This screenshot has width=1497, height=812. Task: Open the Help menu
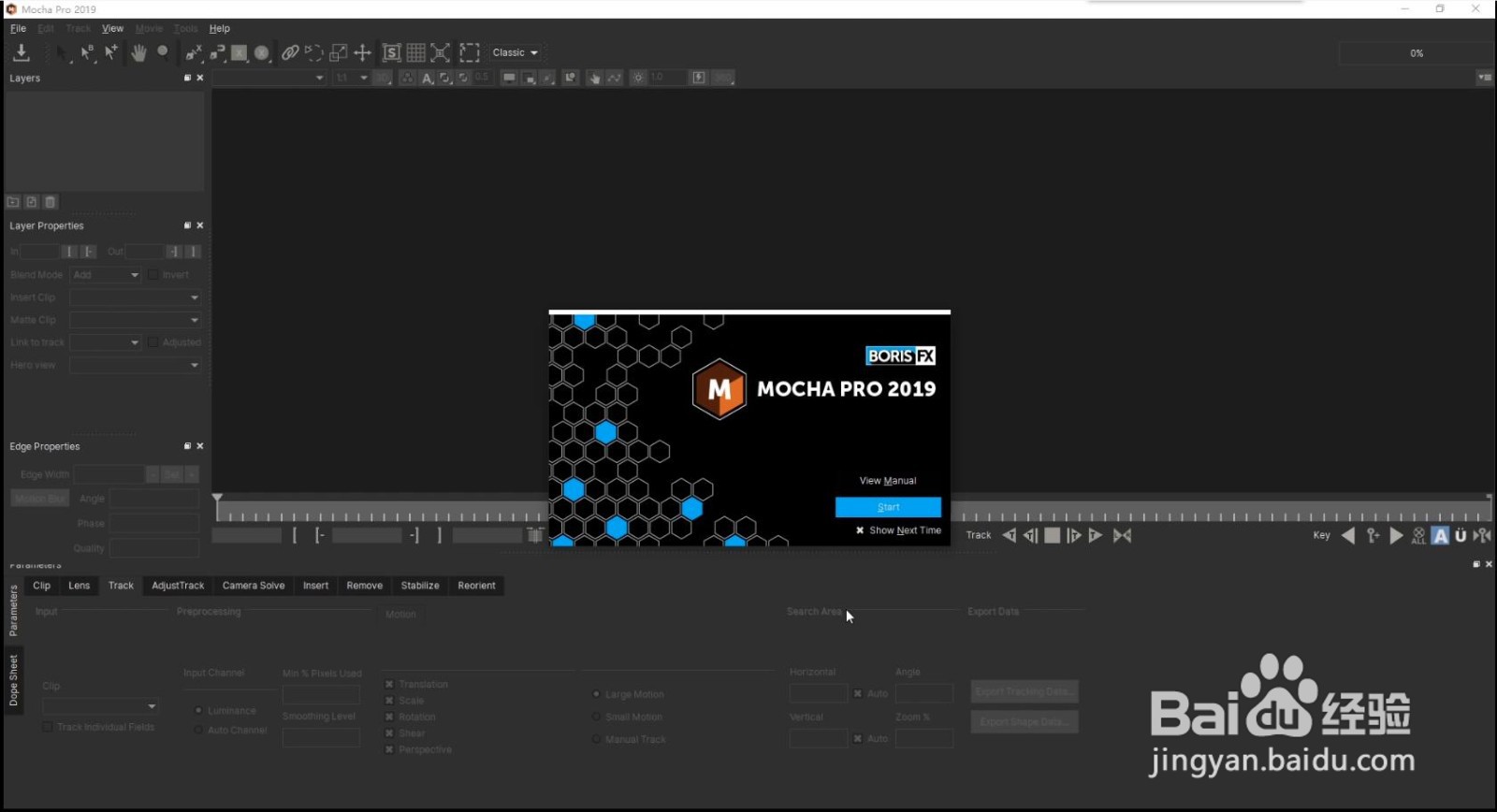click(220, 28)
